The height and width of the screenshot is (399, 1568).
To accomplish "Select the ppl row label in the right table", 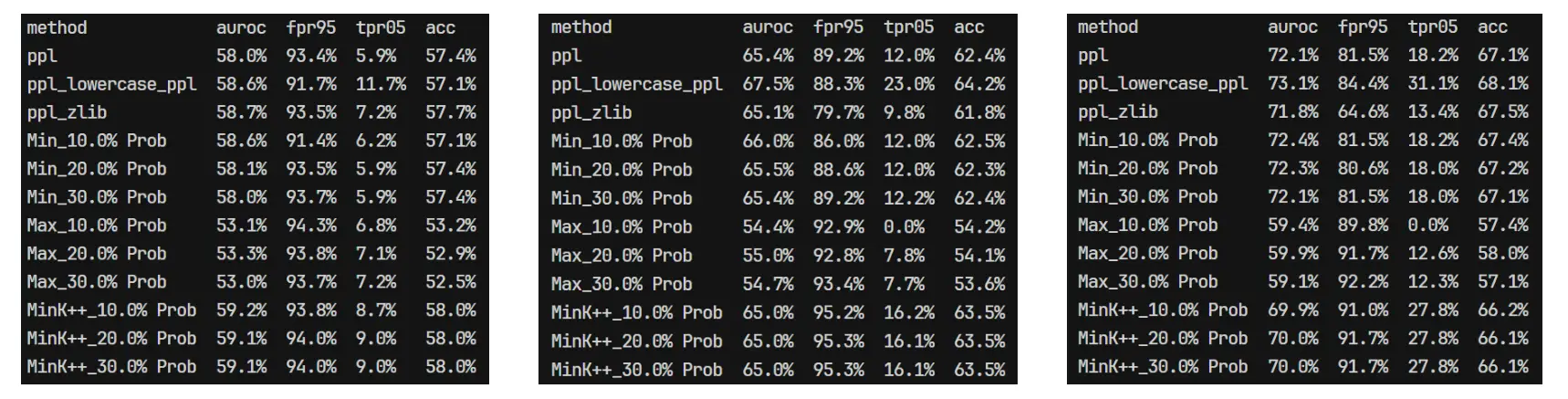I will click(1092, 55).
